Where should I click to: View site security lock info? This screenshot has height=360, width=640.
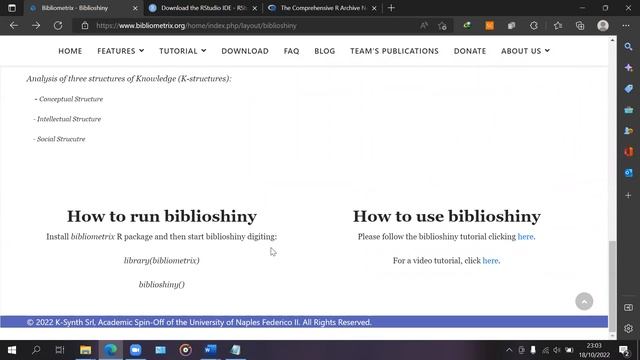coord(84,25)
